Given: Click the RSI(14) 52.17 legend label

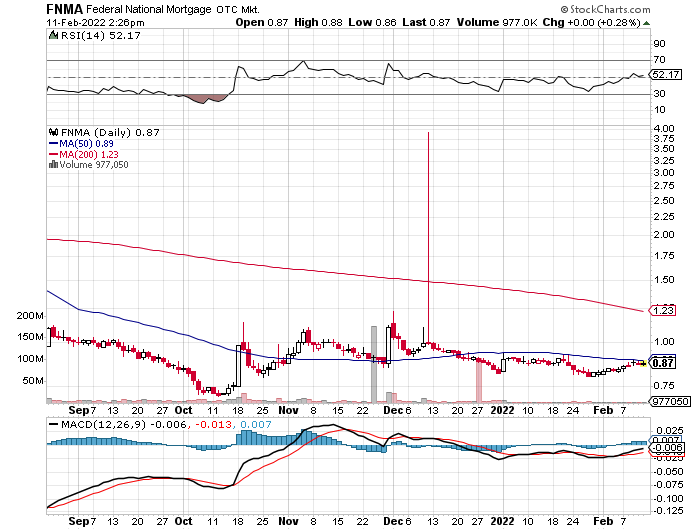Looking at the screenshot, I should pos(100,36).
